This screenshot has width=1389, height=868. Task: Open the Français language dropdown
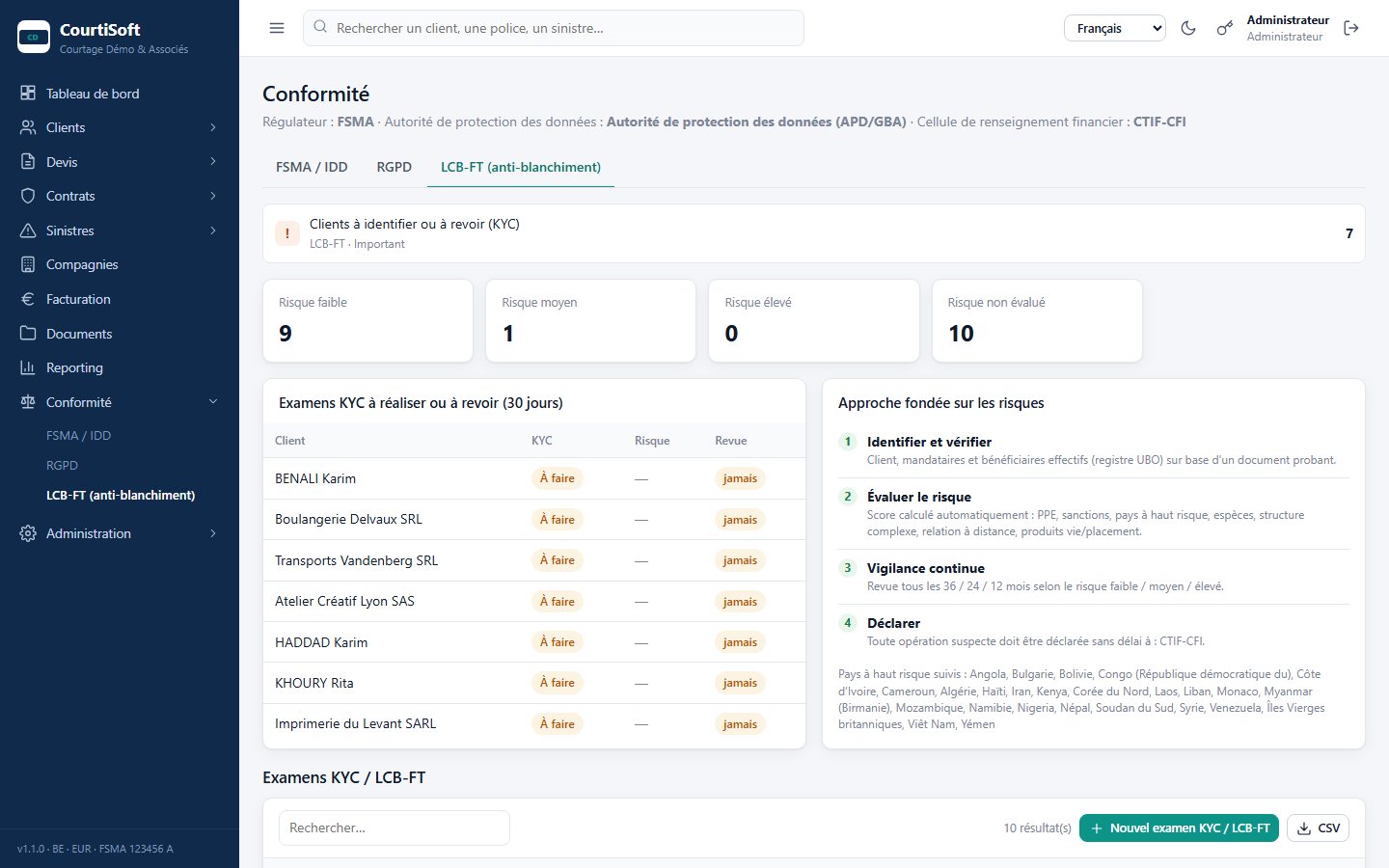[x=1115, y=28]
